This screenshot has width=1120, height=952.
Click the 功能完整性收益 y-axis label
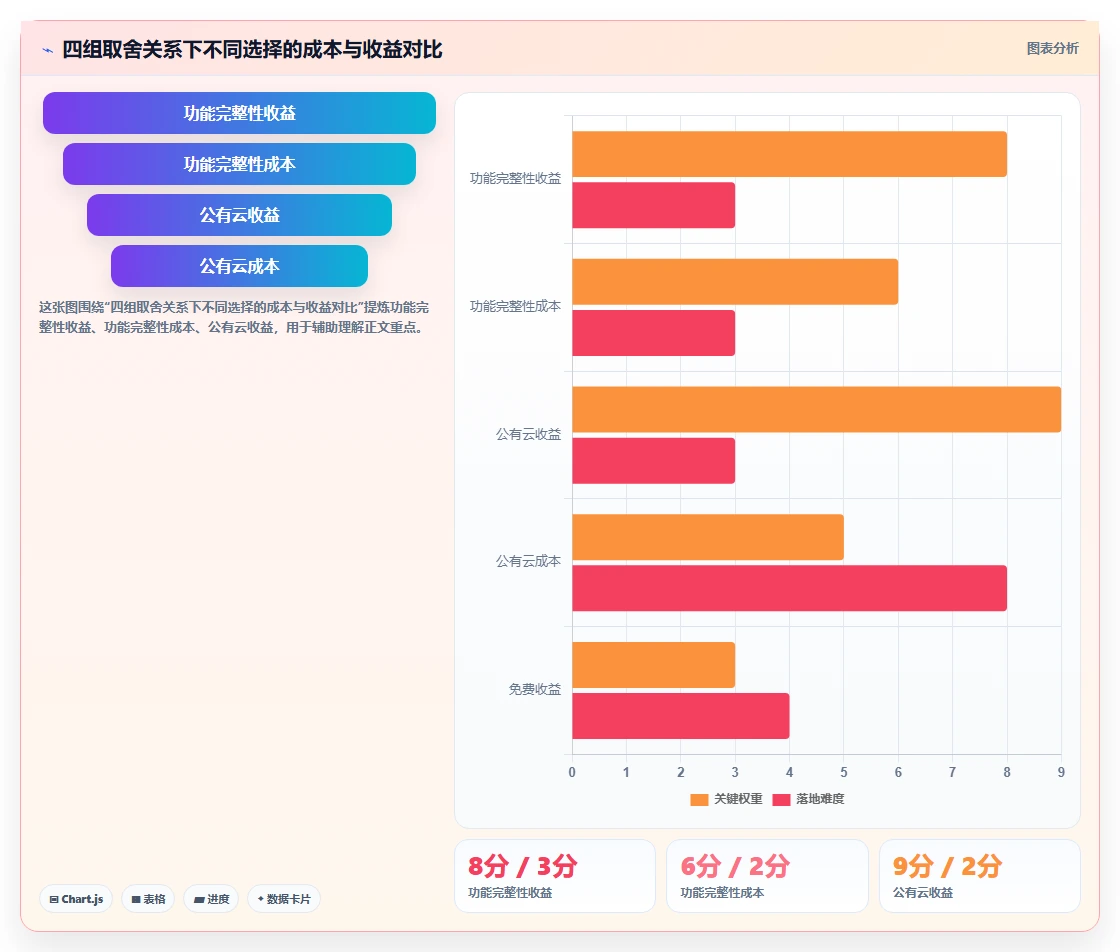point(515,179)
